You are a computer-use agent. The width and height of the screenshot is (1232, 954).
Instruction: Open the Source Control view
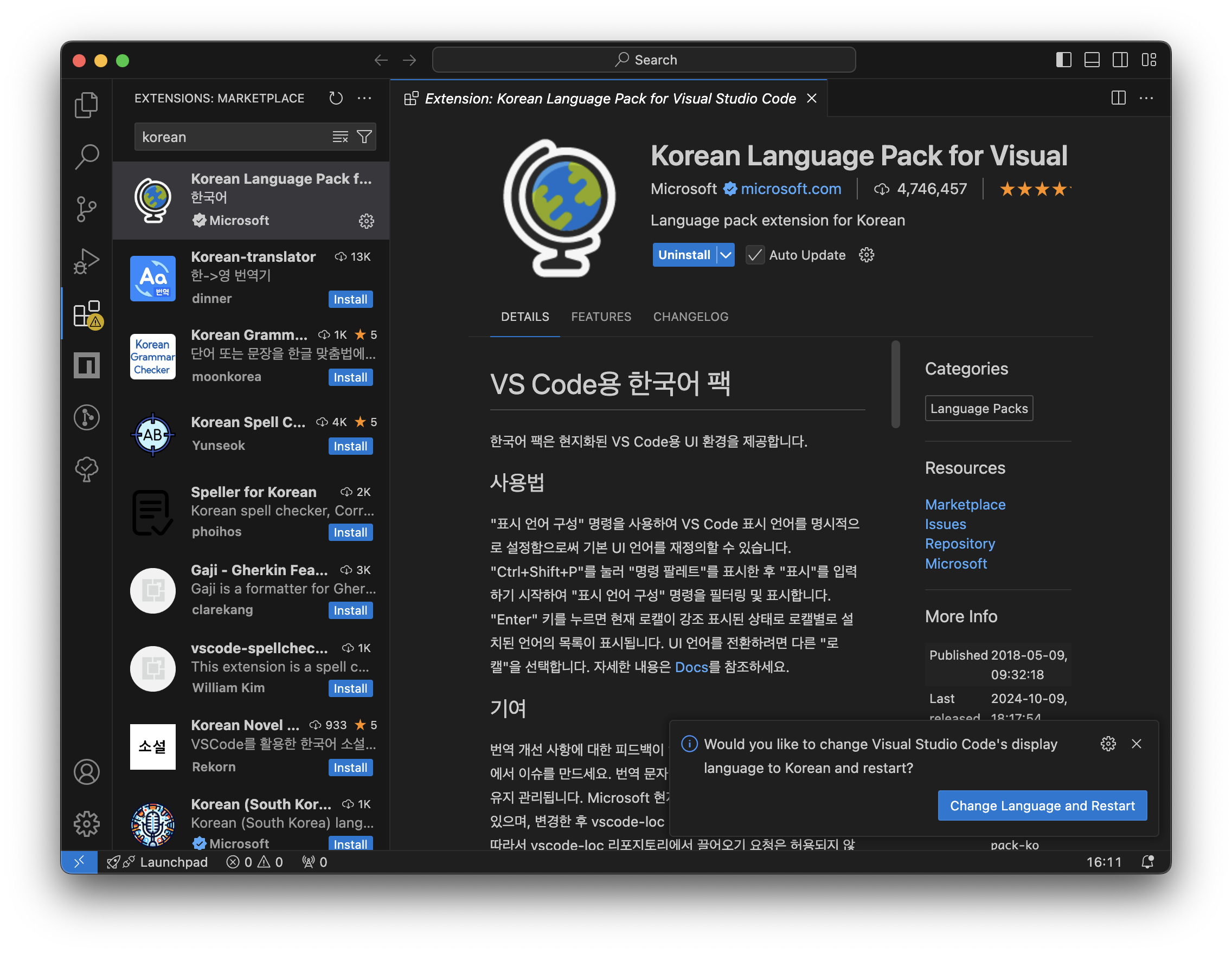[x=86, y=209]
